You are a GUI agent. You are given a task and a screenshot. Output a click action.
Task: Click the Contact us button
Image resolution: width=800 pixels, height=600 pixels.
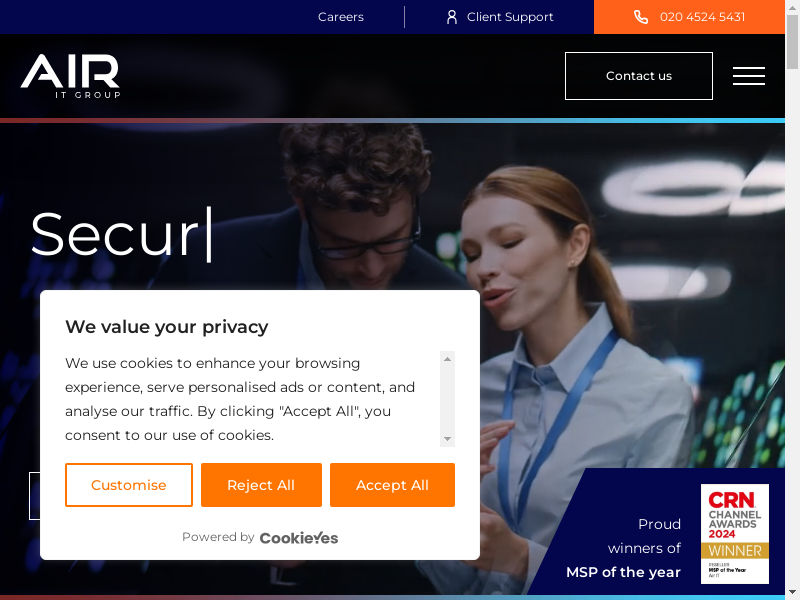click(x=639, y=76)
